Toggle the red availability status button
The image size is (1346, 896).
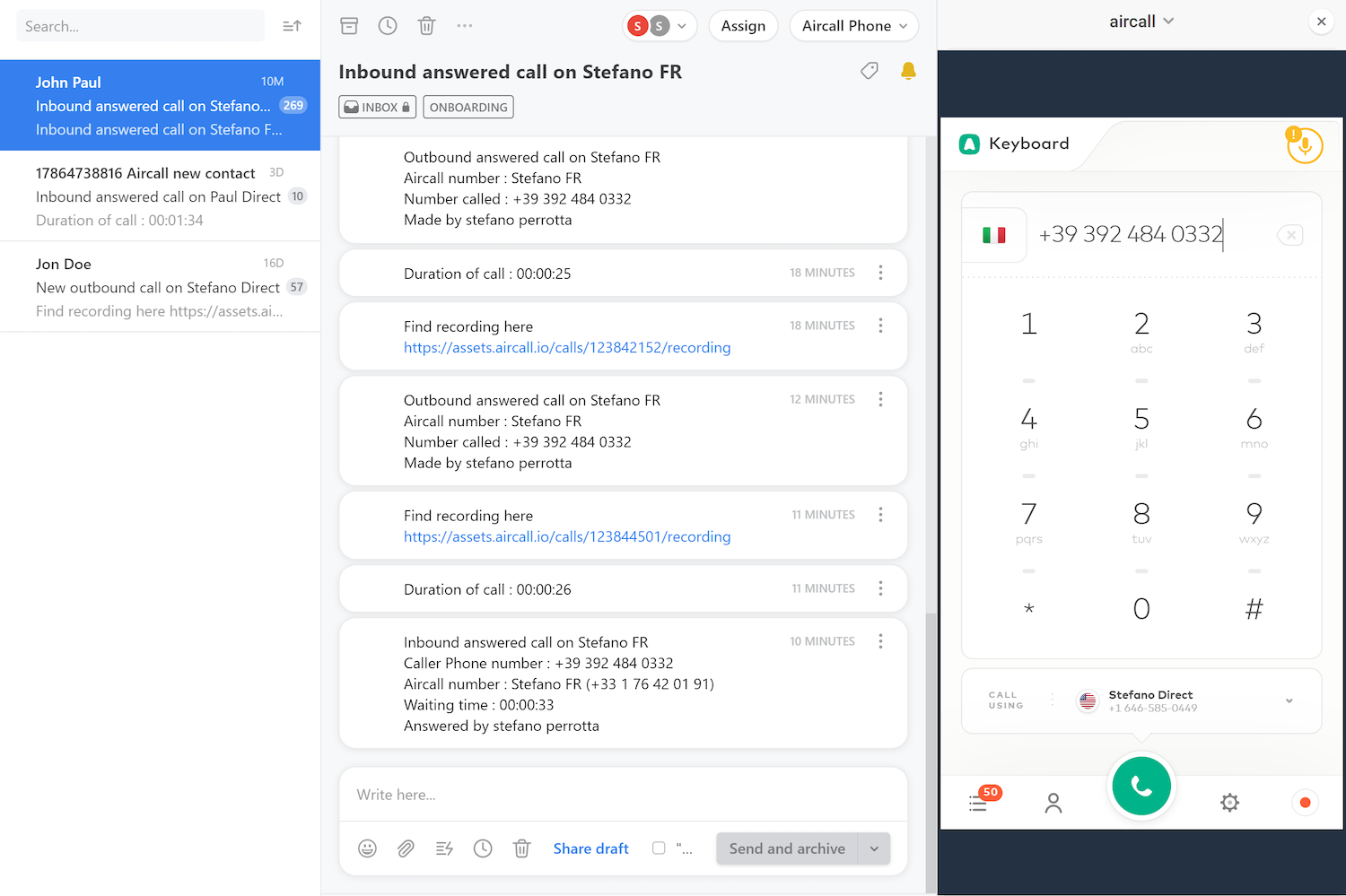click(x=1305, y=803)
